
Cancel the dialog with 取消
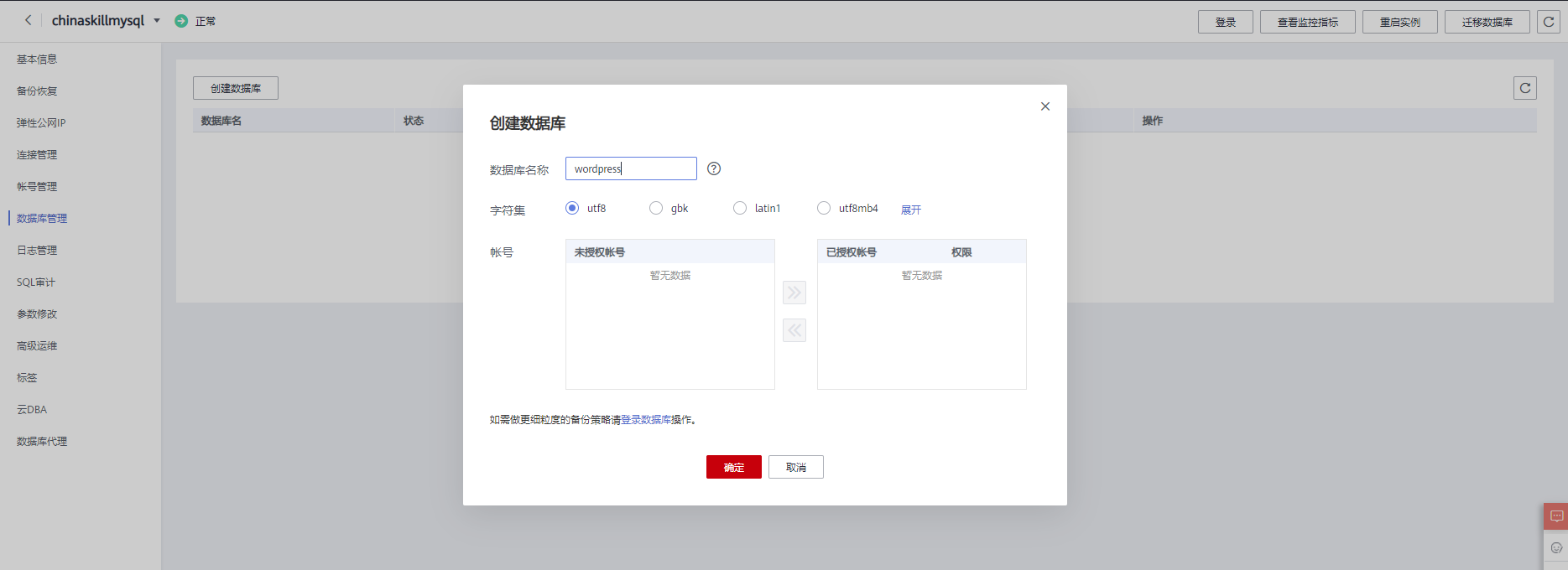(x=796, y=467)
